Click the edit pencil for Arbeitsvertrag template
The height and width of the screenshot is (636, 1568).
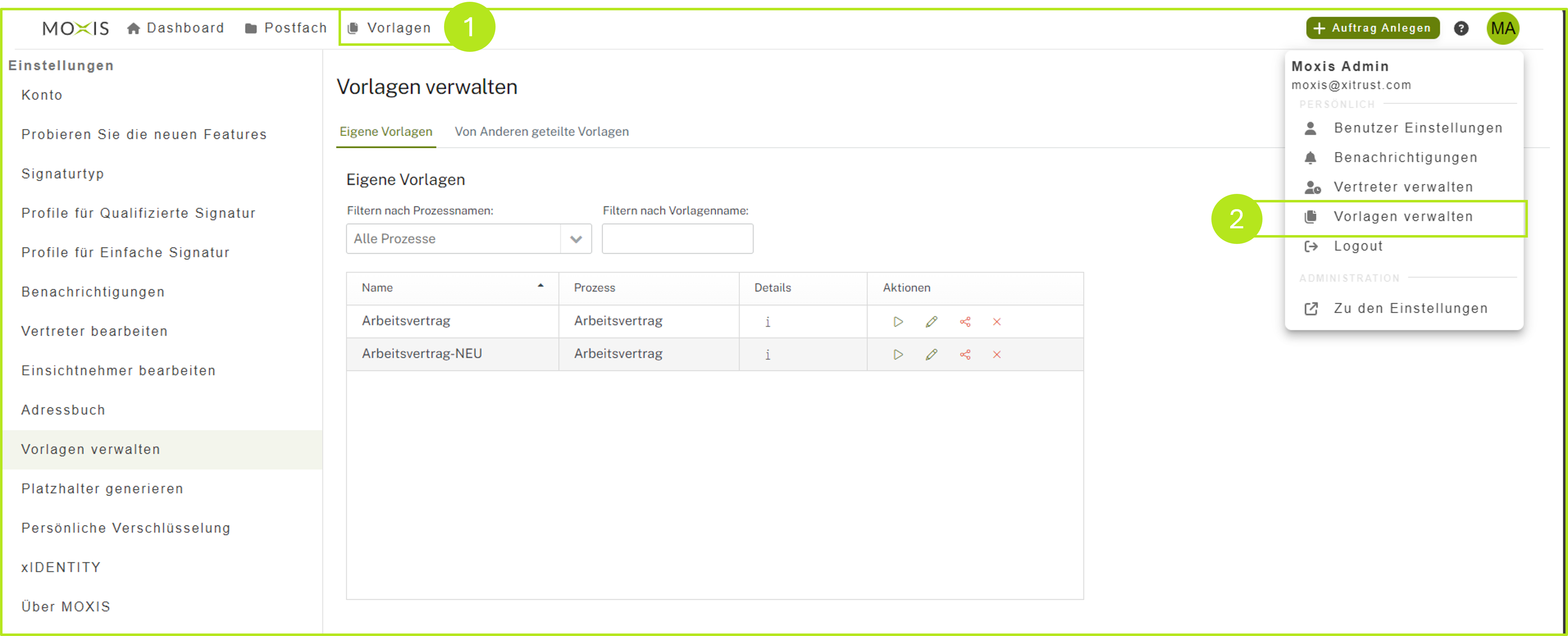[x=931, y=321]
